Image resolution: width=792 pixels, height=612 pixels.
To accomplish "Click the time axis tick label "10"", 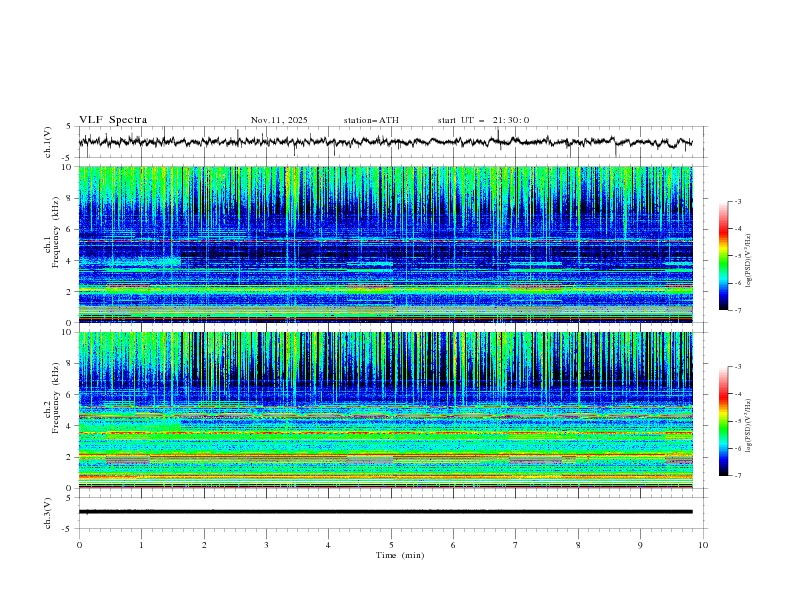I will tap(703, 545).
